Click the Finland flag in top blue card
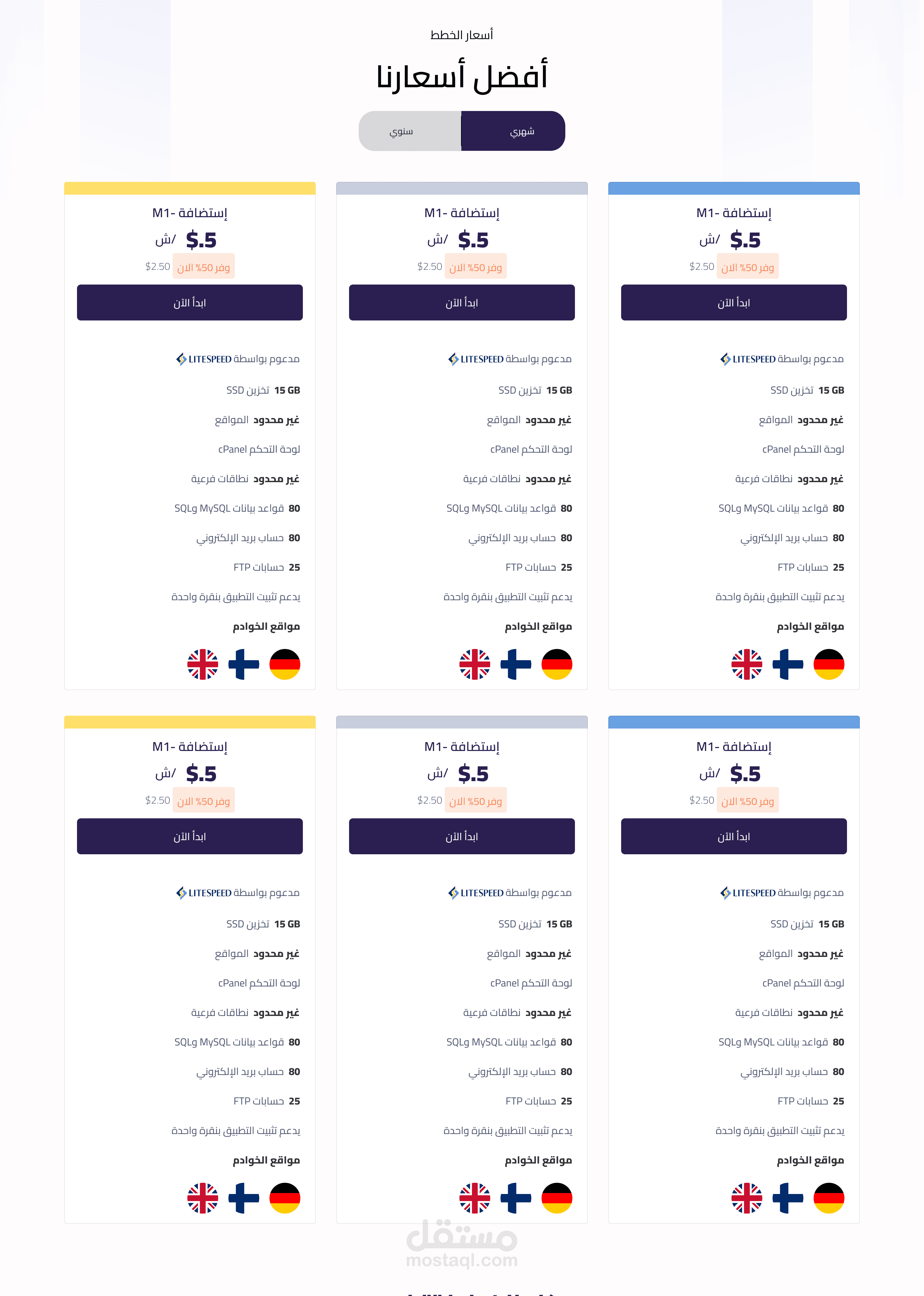Viewport: 924px width, 1296px height. [x=787, y=664]
